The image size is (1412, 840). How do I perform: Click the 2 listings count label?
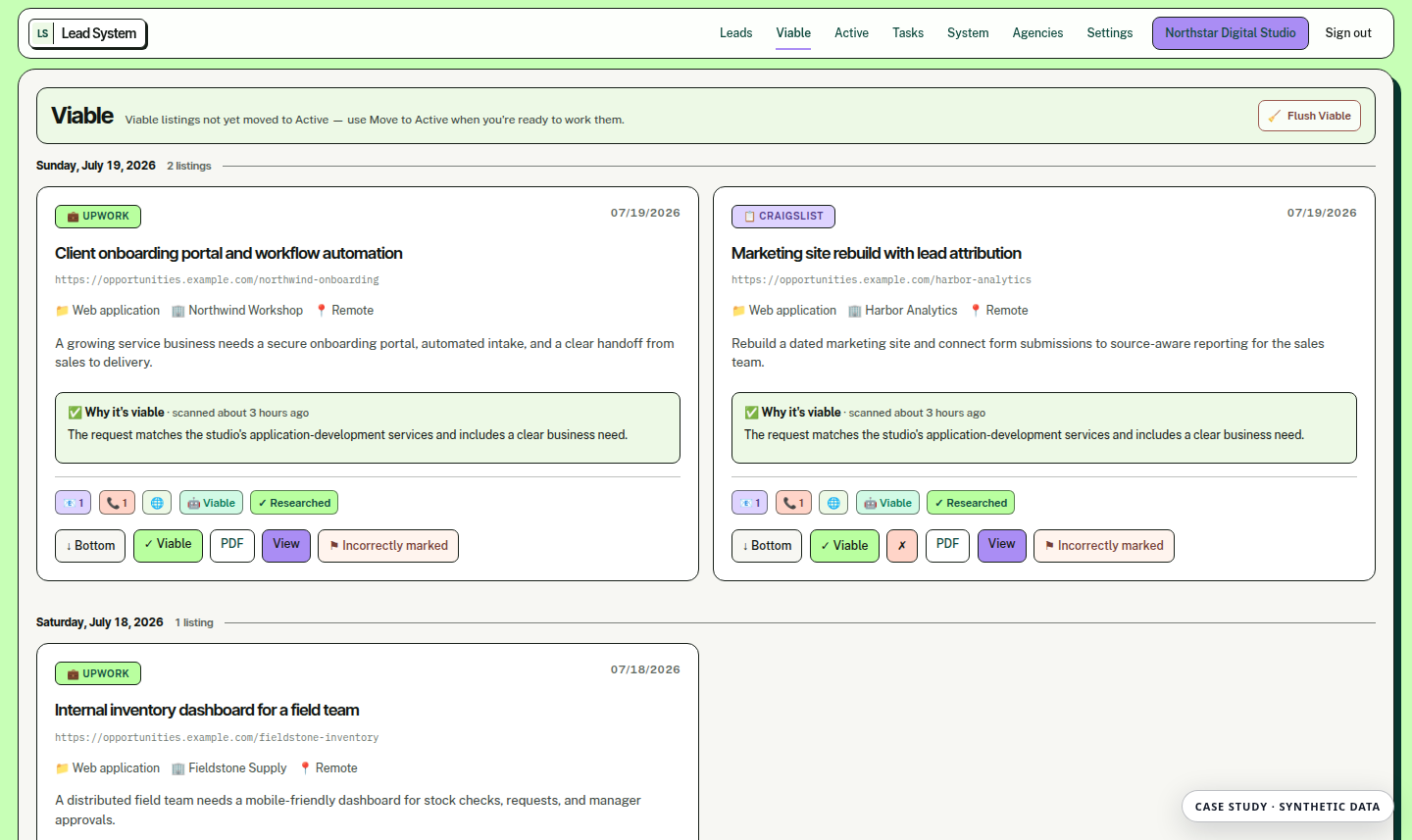pos(189,167)
